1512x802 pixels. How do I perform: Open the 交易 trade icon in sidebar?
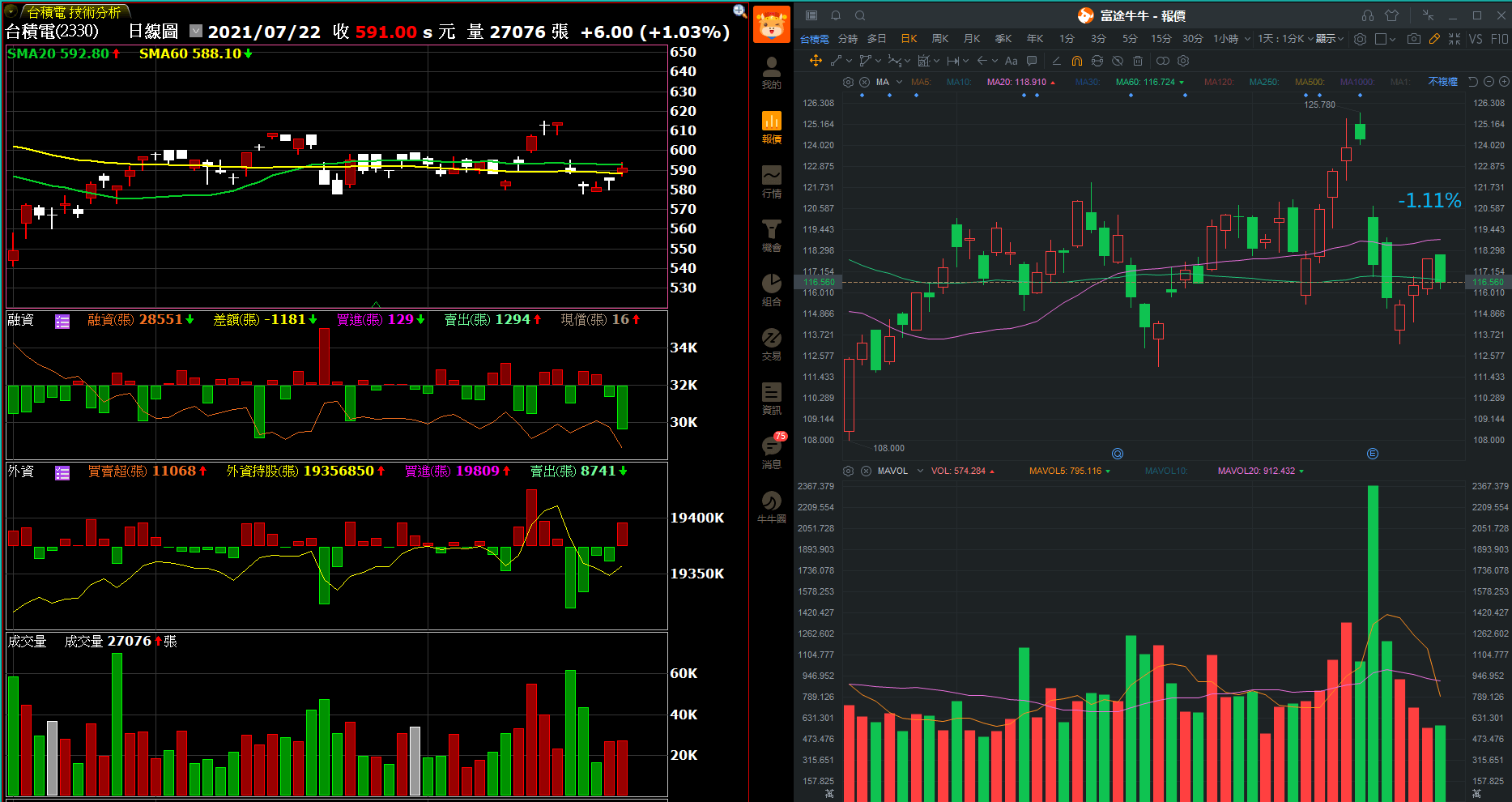(772, 344)
